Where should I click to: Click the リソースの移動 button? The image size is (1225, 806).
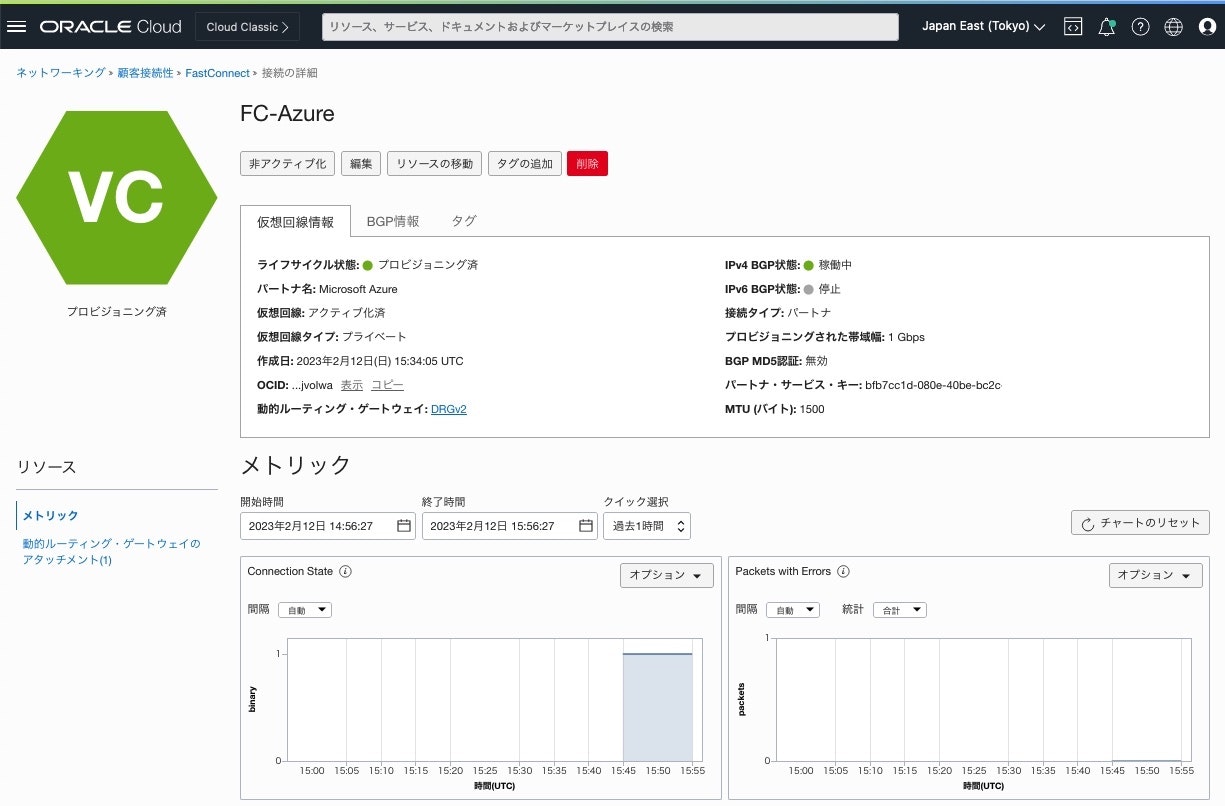pyautogui.click(x=435, y=164)
